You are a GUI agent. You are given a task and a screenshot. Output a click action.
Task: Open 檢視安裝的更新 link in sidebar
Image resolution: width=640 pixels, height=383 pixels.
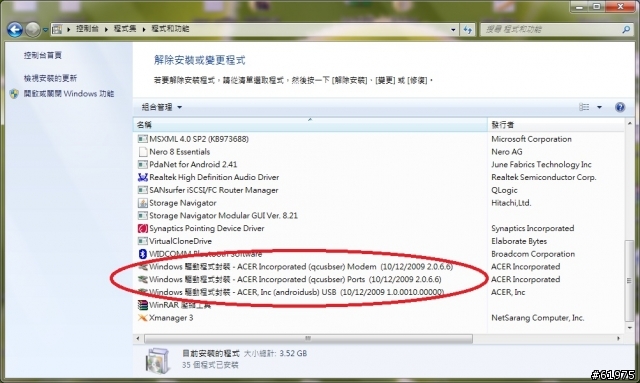pos(50,78)
